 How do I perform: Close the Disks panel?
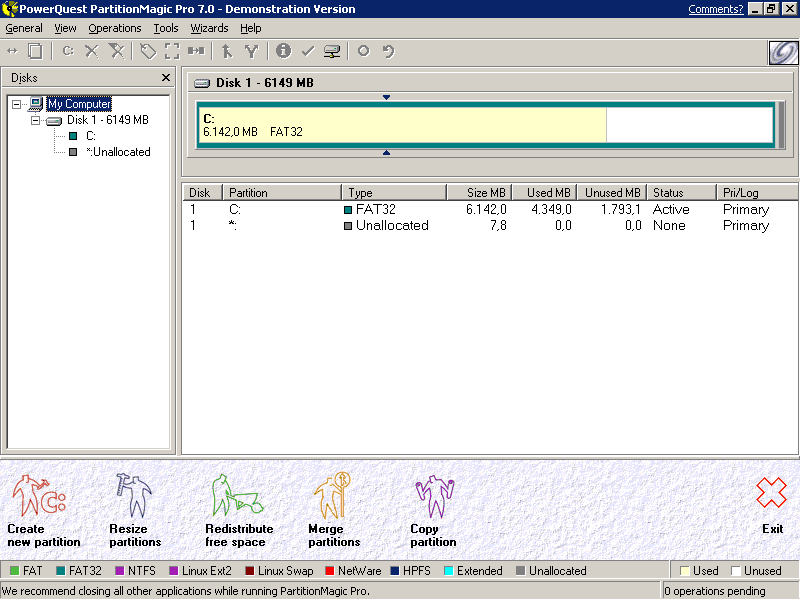click(x=166, y=78)
